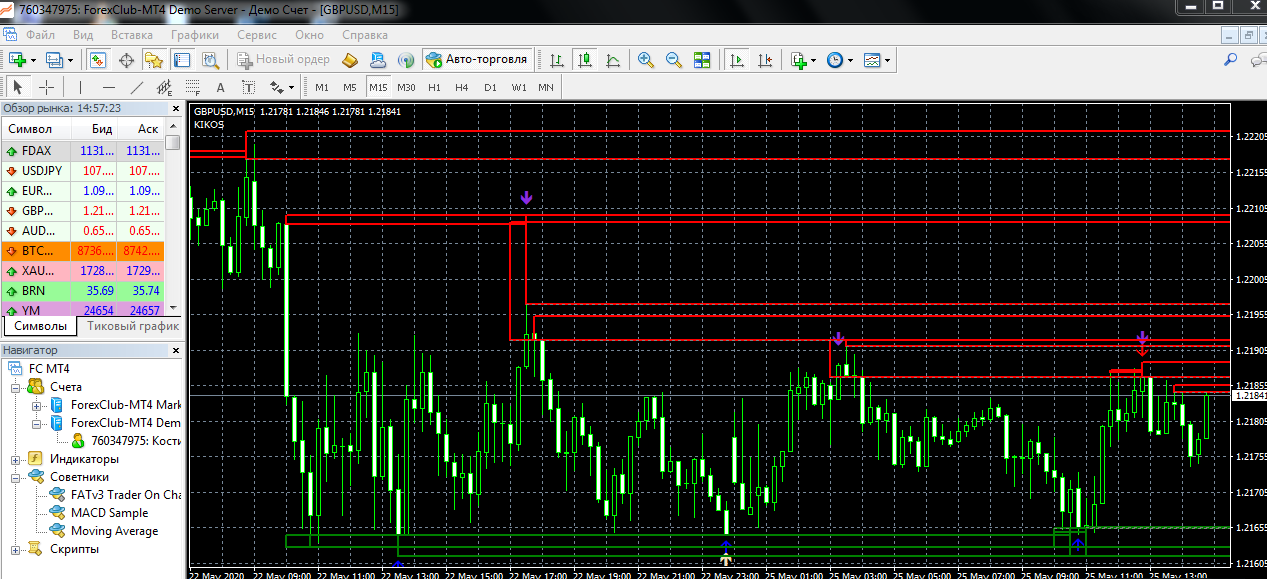Toggle chart auto-scroll to latest bar
Screen dimensions: 1267x579
point(737,60)
